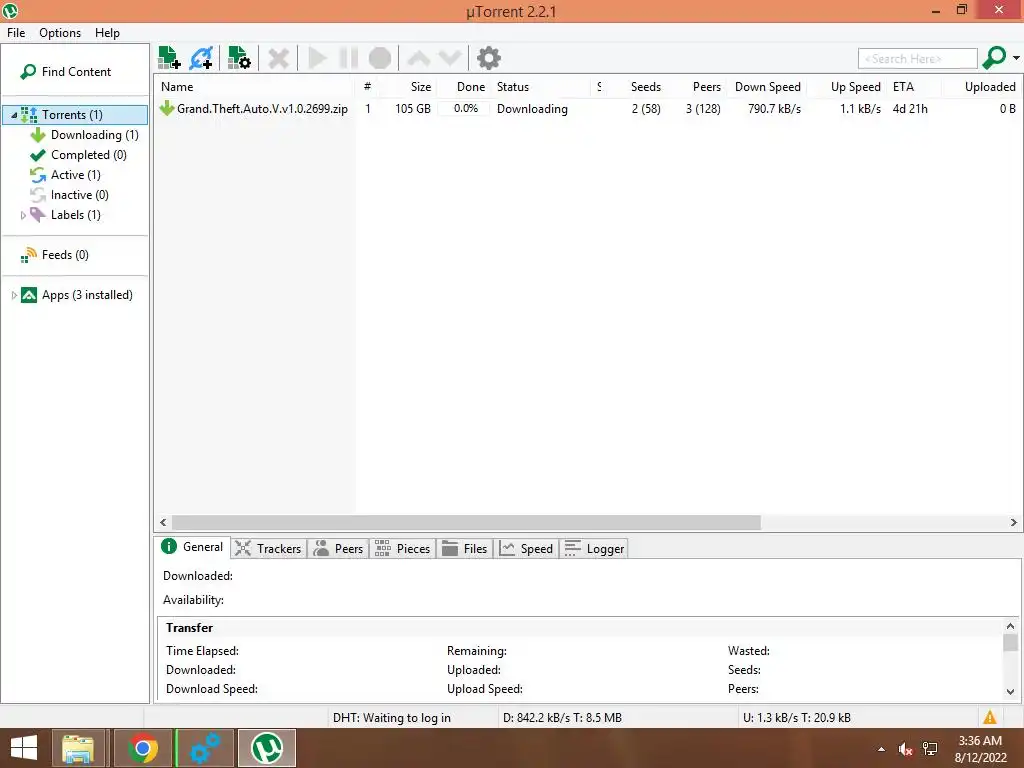Expand the Labels tree node
1024x768 pixels.
[23, 216]
